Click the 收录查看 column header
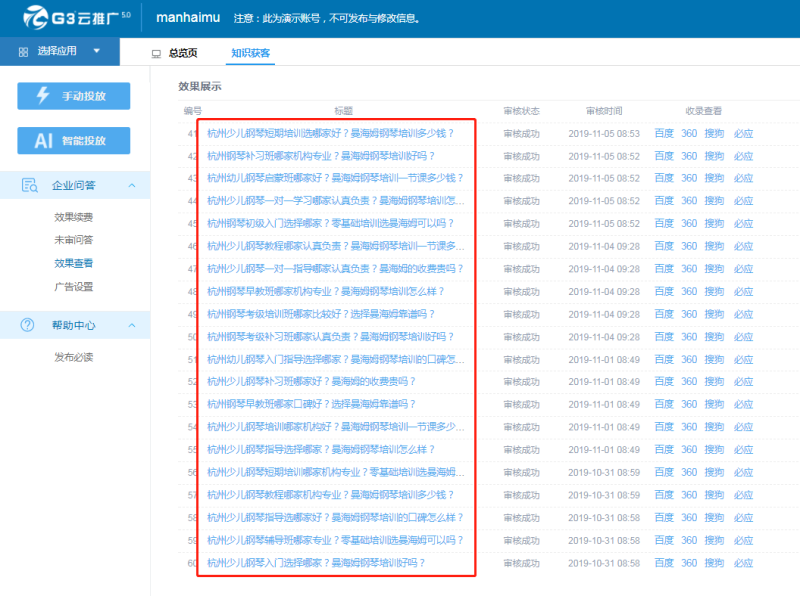The width and height of the screenshot is (800, 596). coord(704,111)
